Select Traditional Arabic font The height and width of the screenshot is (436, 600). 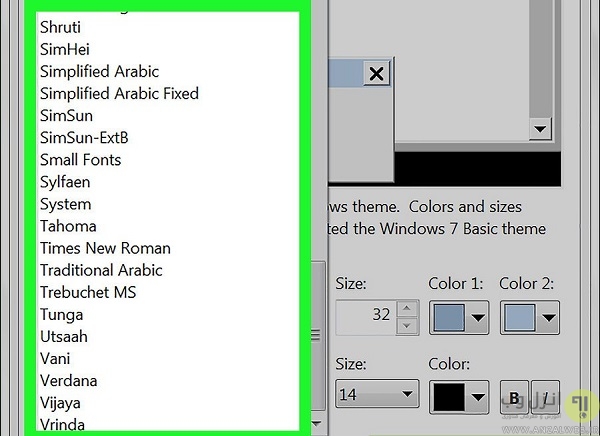[x=167, y=270]
